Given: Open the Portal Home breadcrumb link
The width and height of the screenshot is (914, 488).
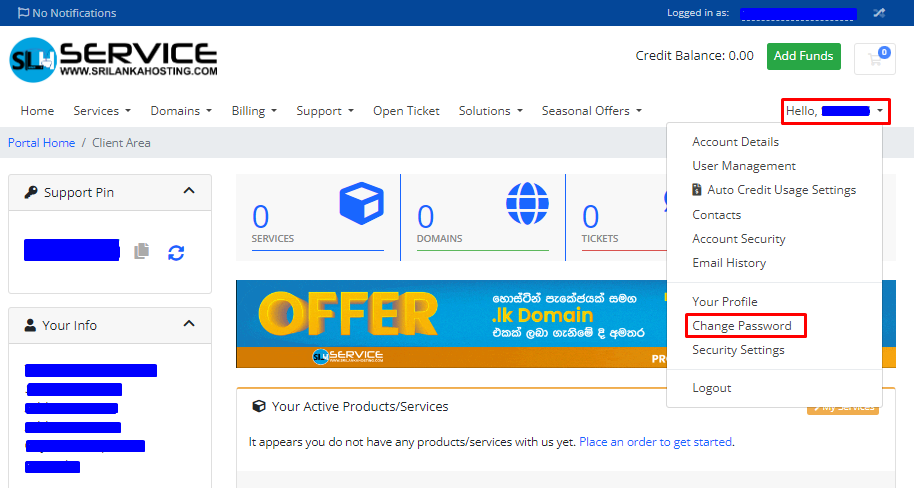Looking at the screenshot, I should pyautogui.click(x=41, y=143).
